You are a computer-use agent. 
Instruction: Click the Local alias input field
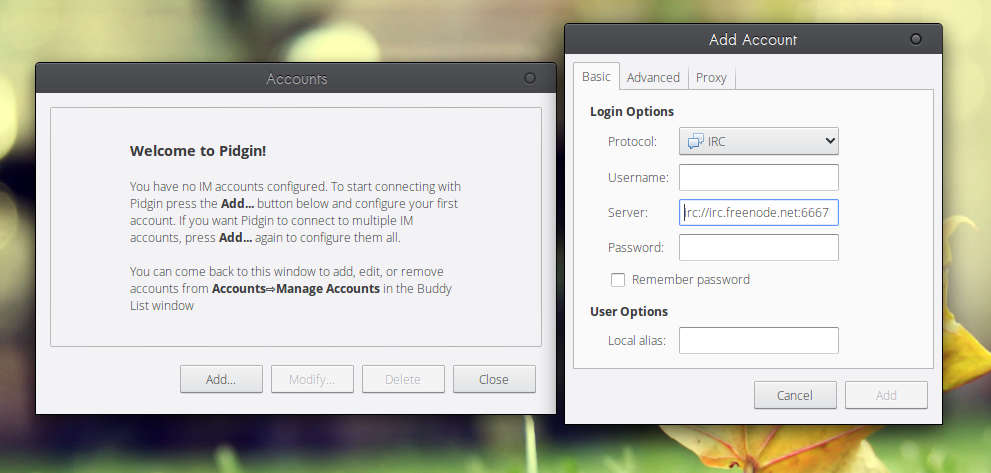[x=758, y=340]
